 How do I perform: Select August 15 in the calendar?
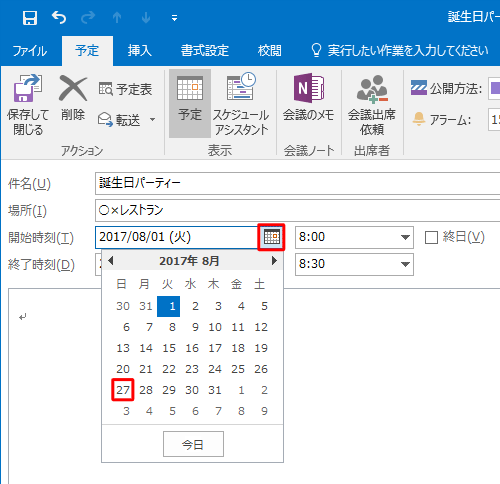(x=169, y=348)
